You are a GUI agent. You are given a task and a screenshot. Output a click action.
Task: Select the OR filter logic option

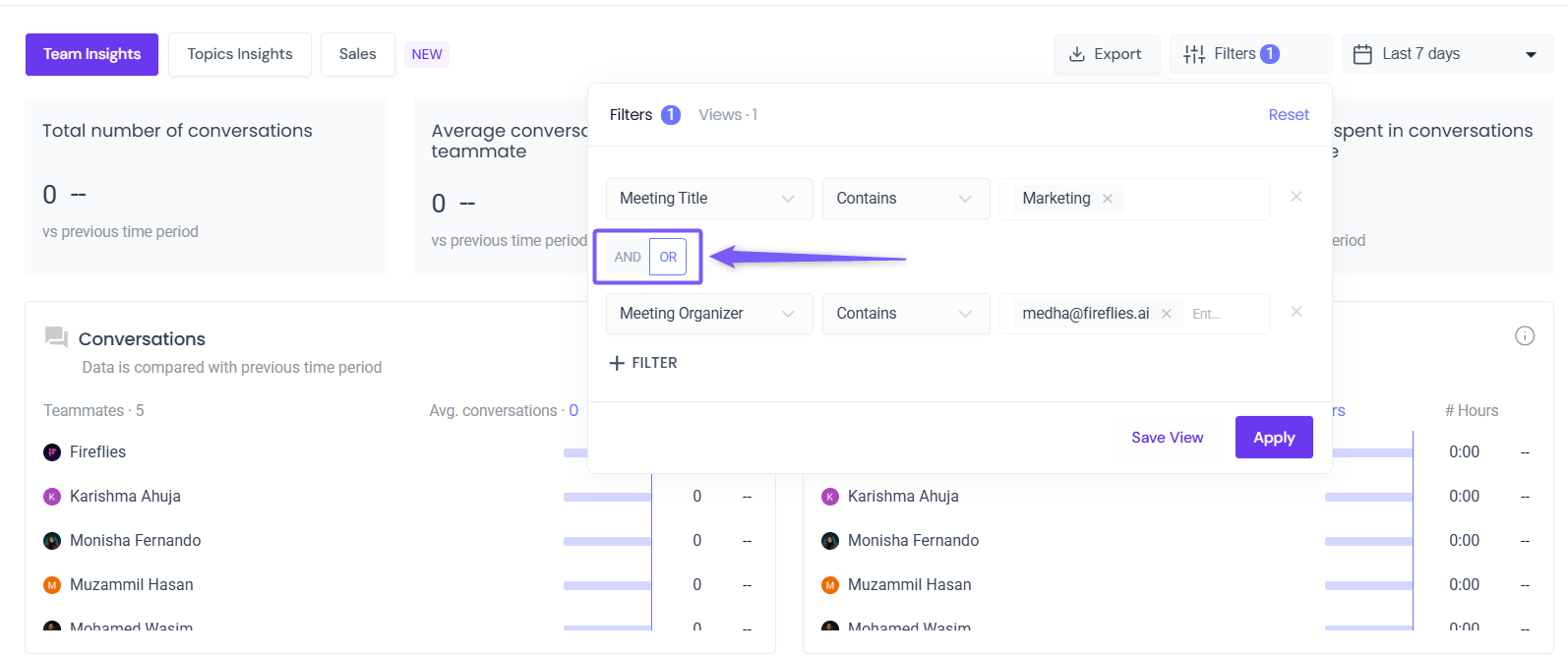point(668,257)
